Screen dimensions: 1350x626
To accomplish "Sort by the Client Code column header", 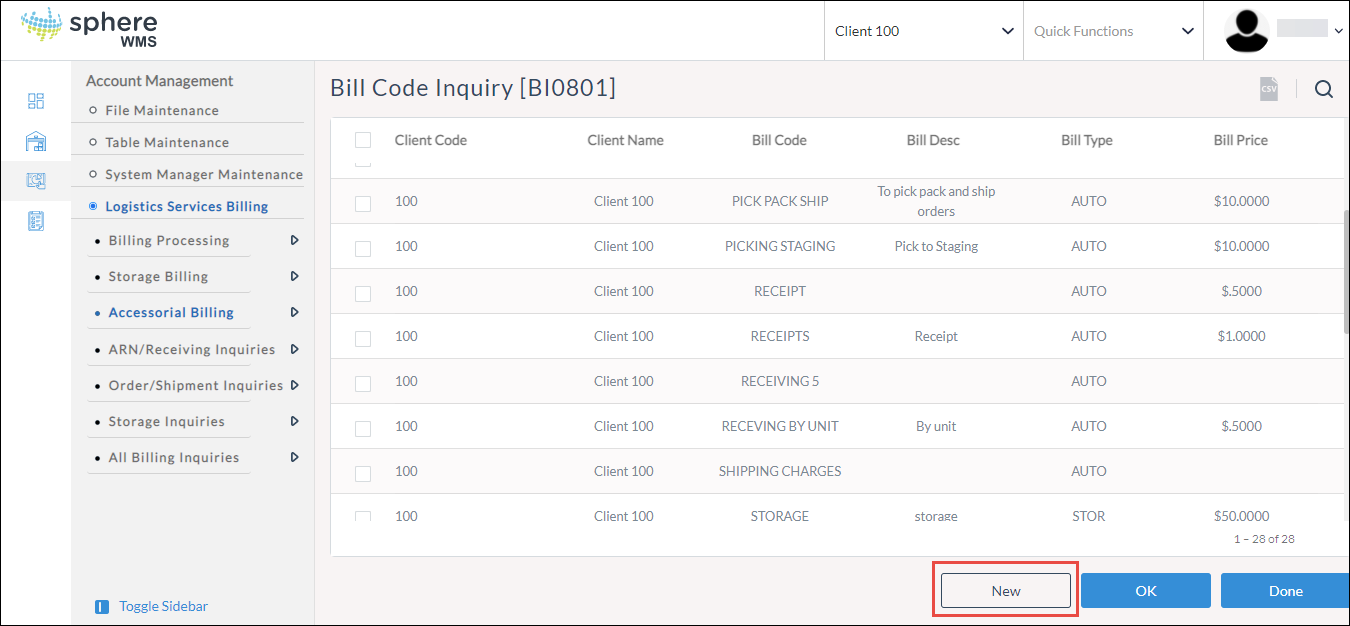I will click(x=431, y=140).
